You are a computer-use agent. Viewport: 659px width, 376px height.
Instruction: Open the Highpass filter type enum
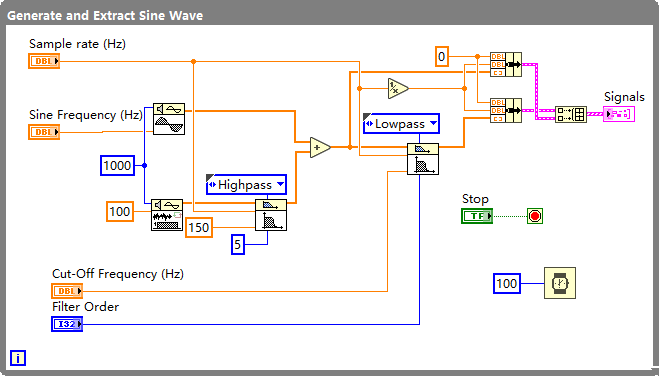tap(246, 184)
